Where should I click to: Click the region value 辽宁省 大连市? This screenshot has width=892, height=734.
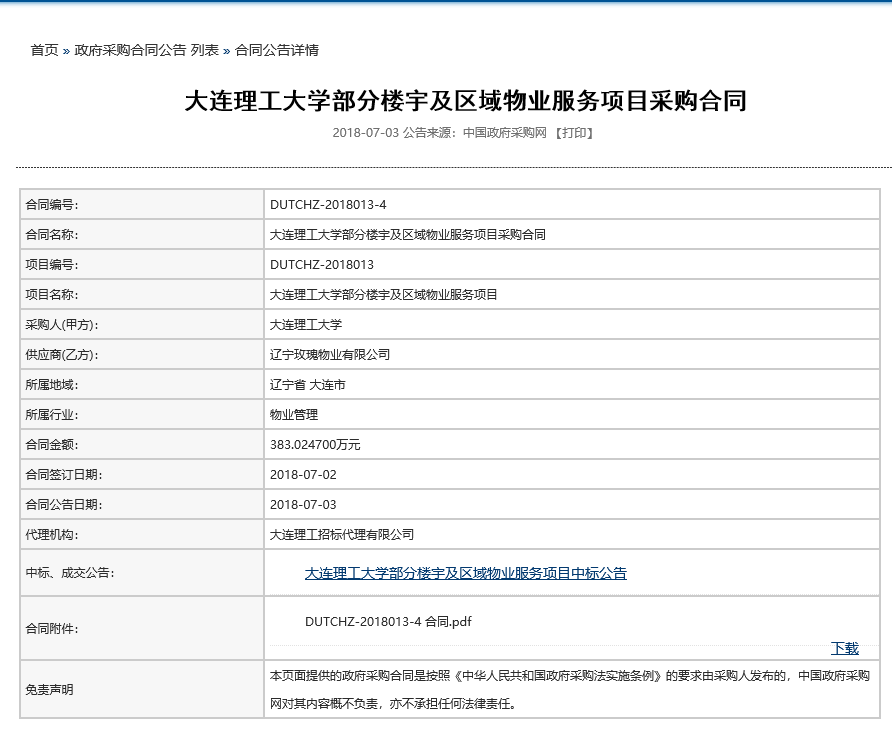307,385
